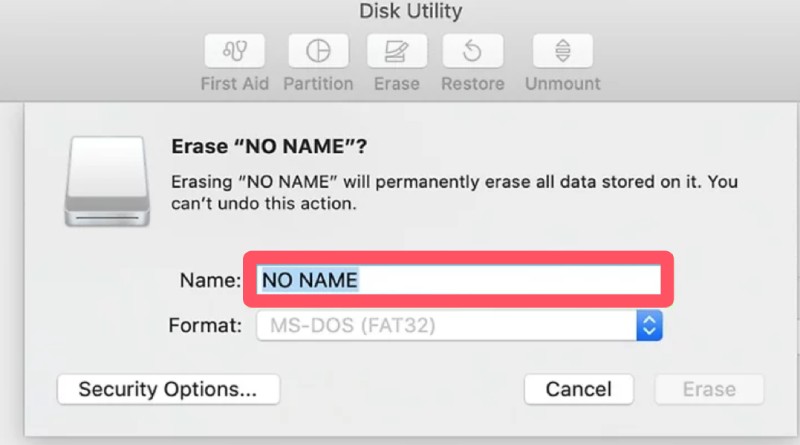The image size is (800, 445).
Task: Click the Format field label
Action: (207, 325)
